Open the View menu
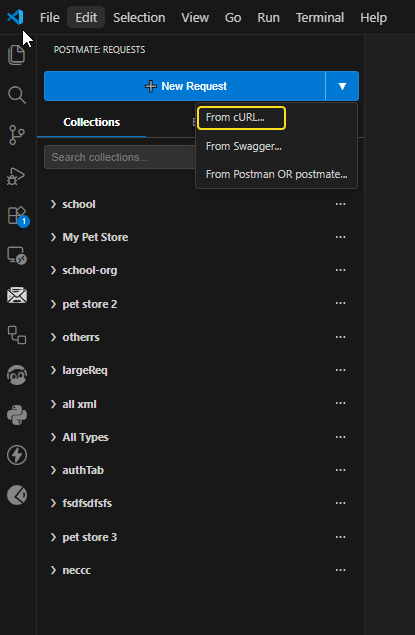The width and height of the screenshot is (415, 635). [195, 18]
